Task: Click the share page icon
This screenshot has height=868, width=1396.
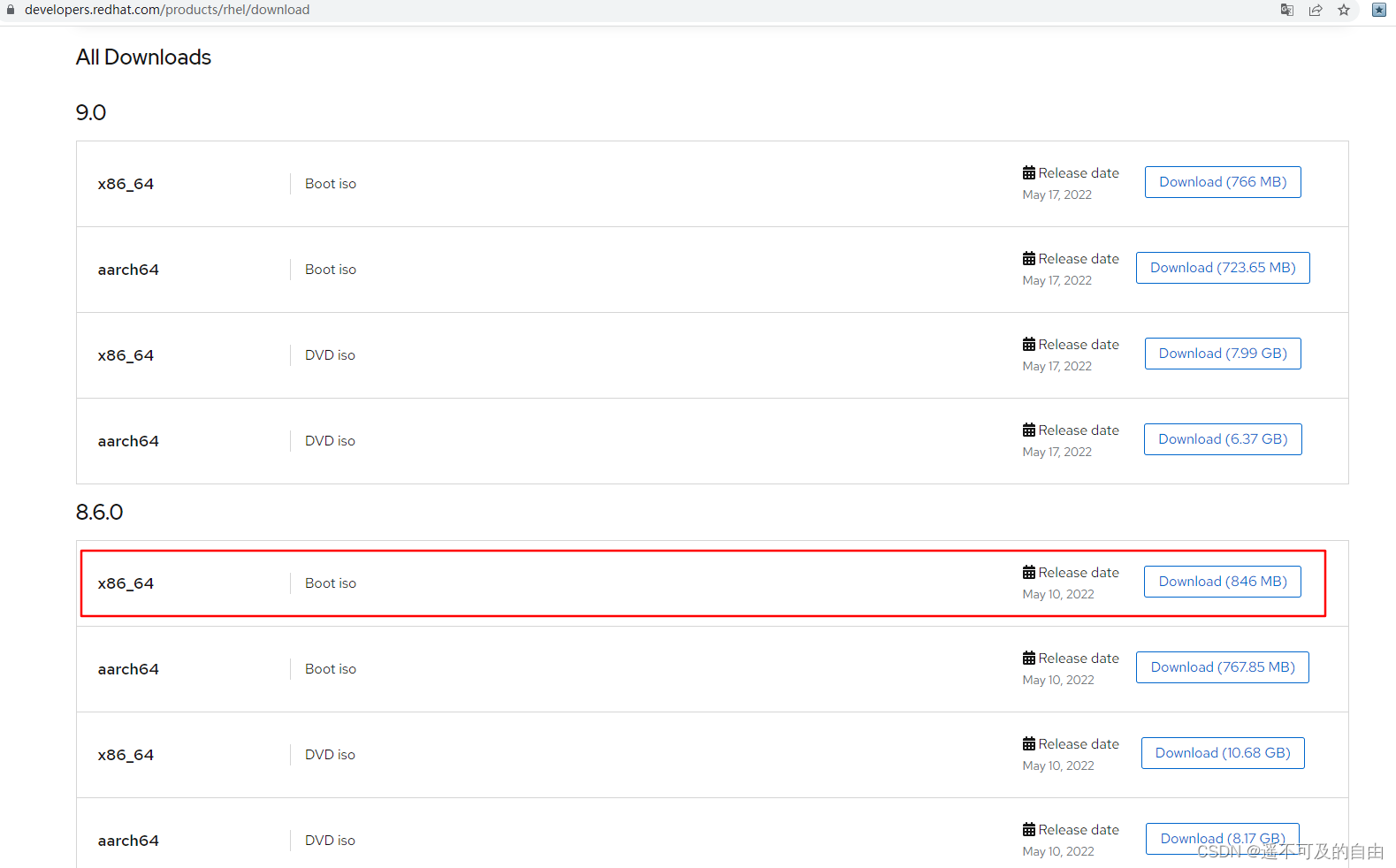Action: click(1316, 10)
